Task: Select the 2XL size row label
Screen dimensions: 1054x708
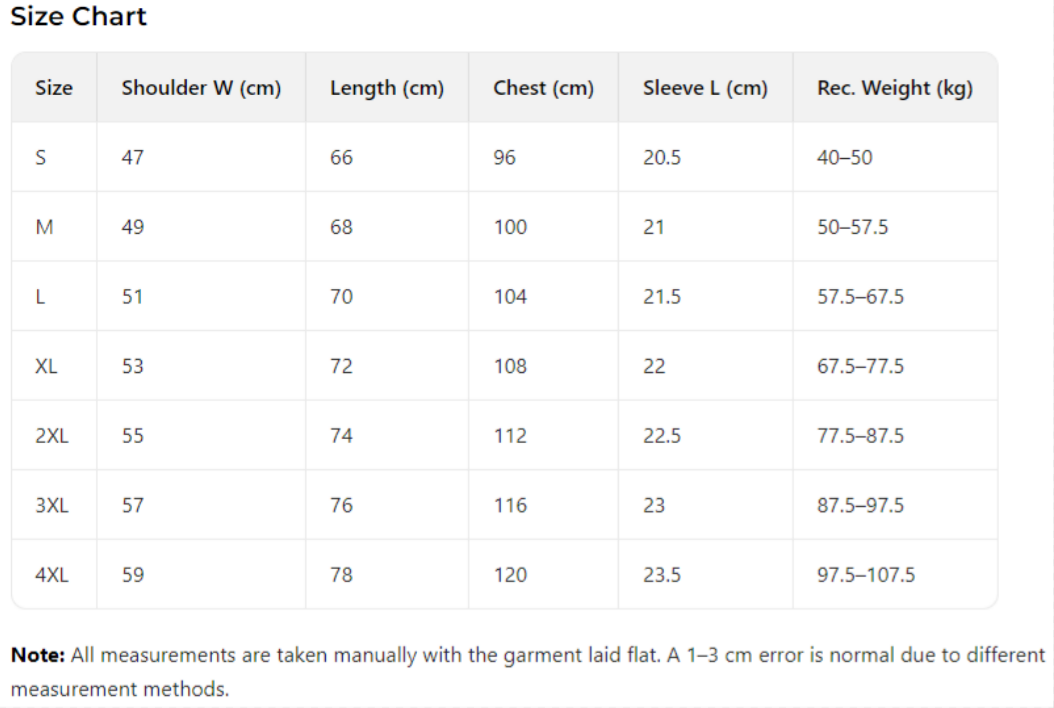Action: tap(51, 436)
